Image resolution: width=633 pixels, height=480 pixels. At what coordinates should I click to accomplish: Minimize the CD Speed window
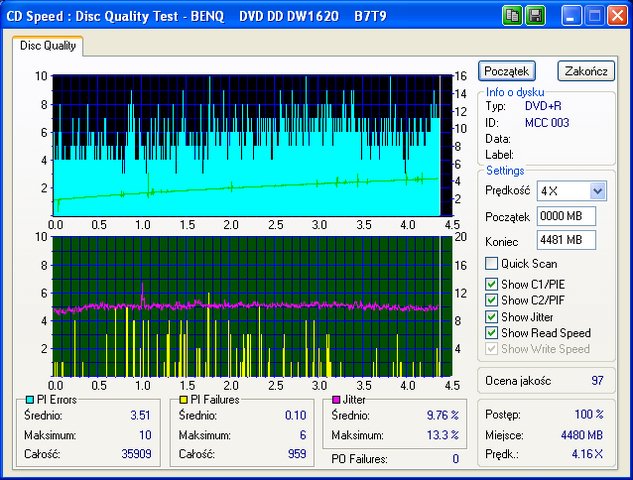571,16
